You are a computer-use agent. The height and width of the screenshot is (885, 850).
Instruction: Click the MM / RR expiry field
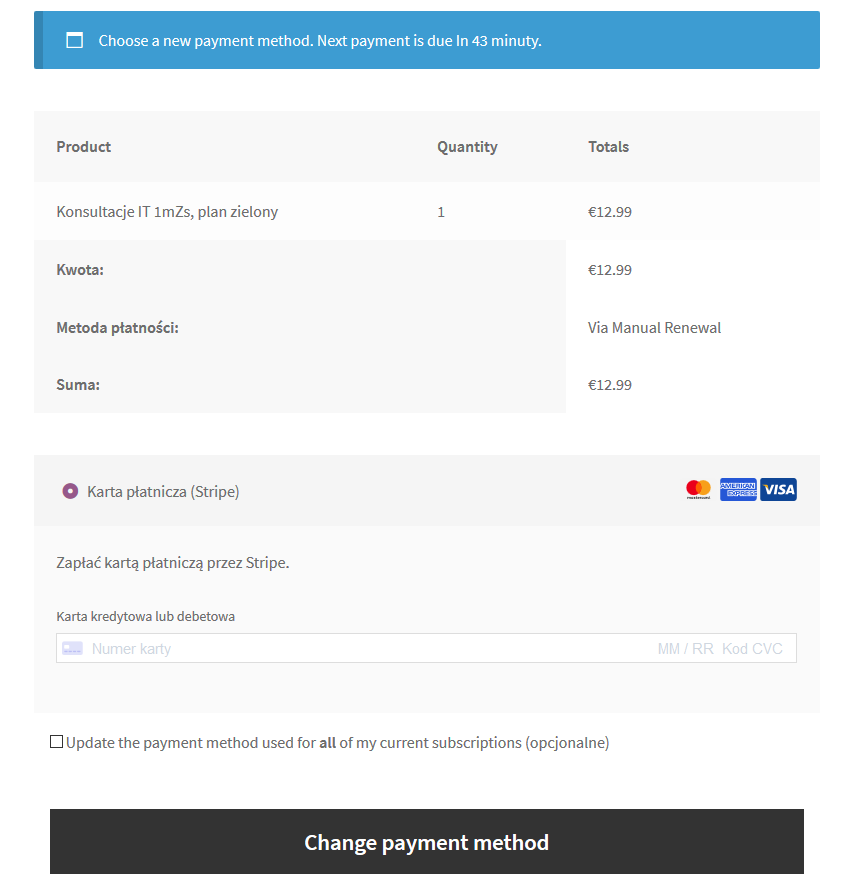coord(685,649)
